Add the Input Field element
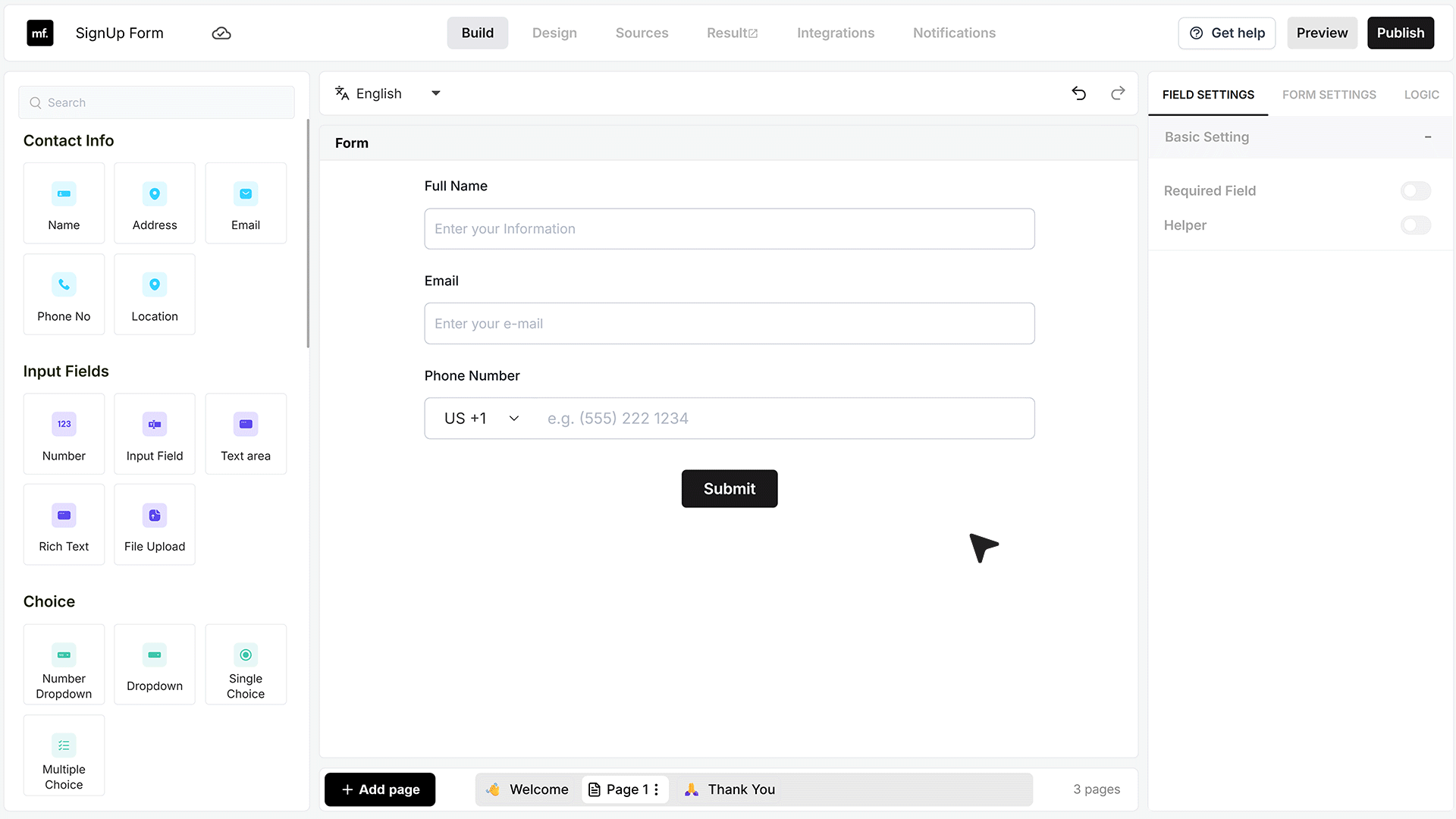1456x819 pixels. pos(155,434)
